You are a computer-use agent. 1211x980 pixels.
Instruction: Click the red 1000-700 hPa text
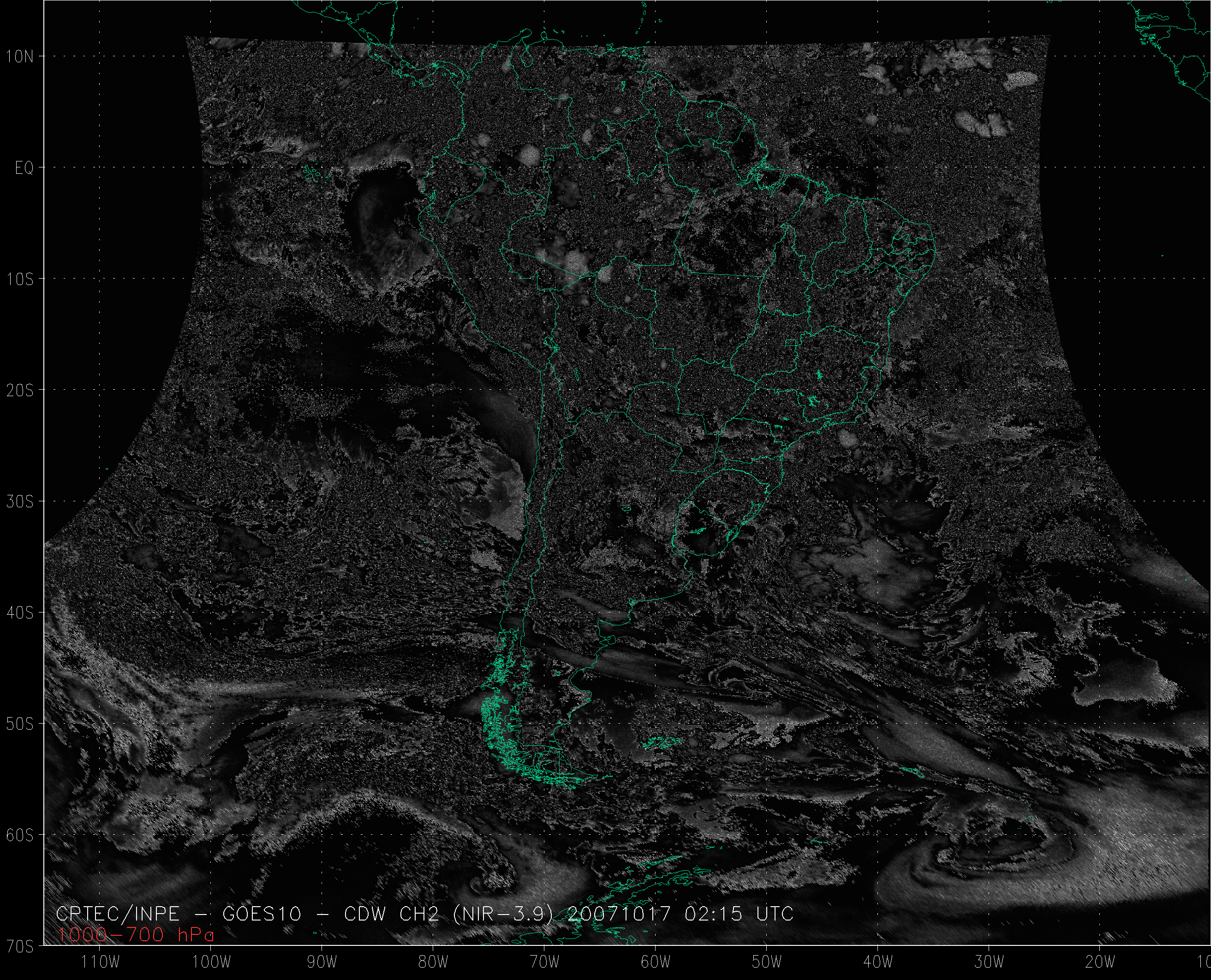point(136,935)
